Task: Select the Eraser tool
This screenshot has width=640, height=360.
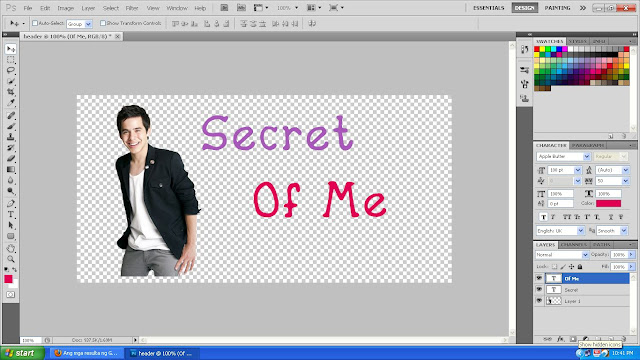Action: coord(11,158)
